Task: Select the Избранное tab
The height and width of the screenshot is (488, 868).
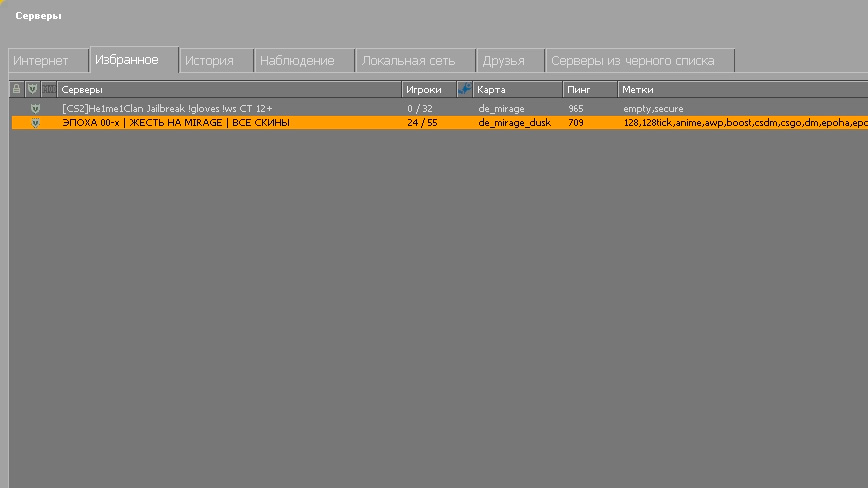Action: 134,60
